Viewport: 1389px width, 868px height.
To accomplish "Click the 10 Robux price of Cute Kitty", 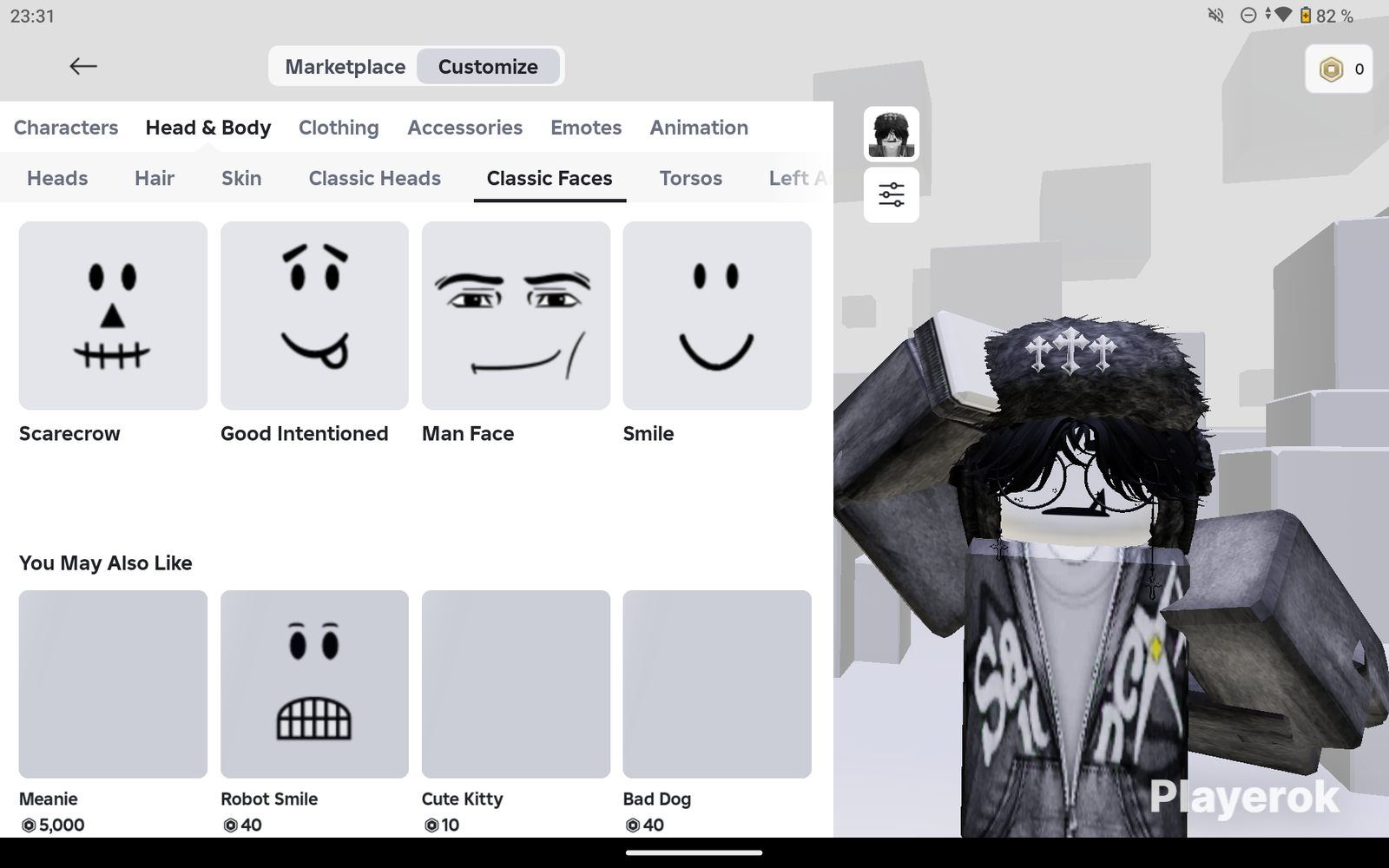I will 442,825.
